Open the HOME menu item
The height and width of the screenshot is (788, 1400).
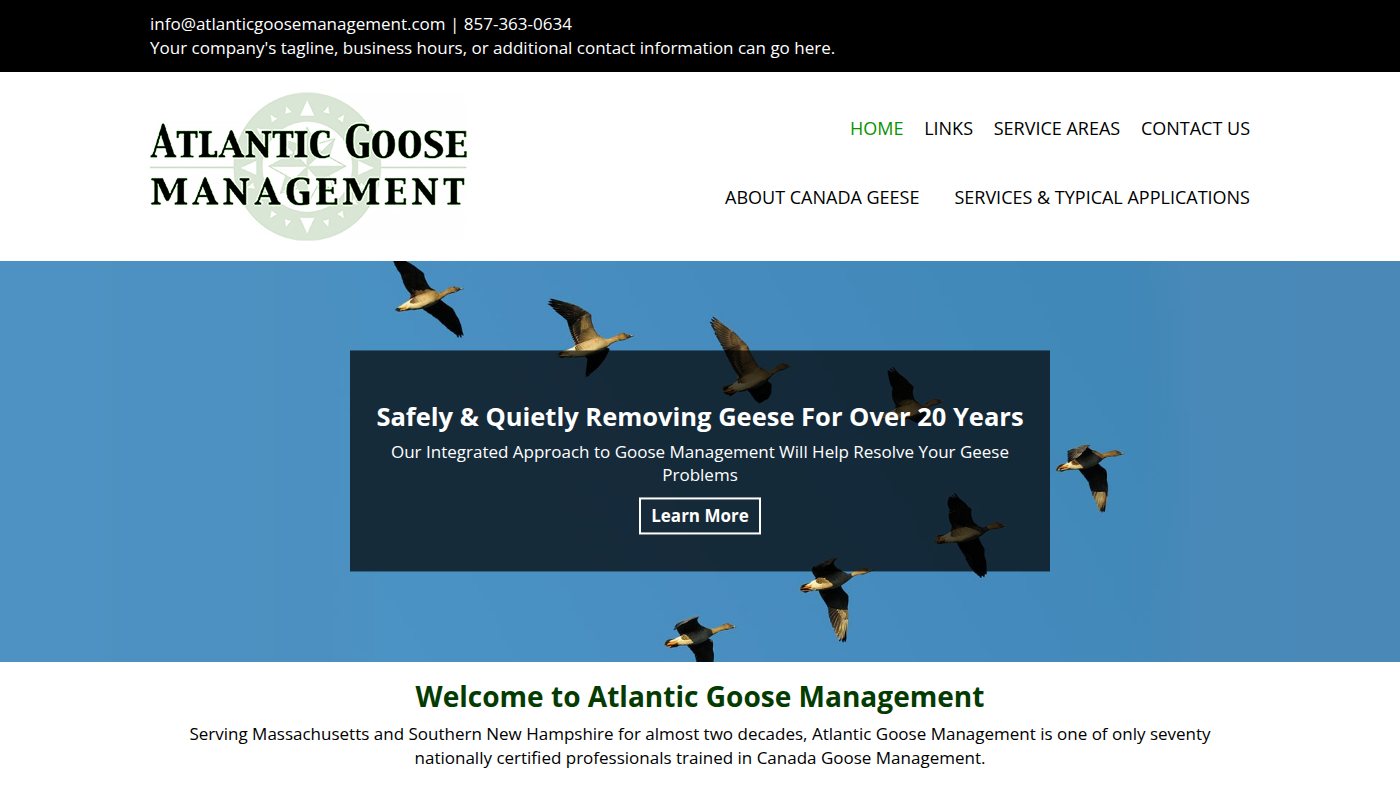pyautogui.click(x=876, y=128)
